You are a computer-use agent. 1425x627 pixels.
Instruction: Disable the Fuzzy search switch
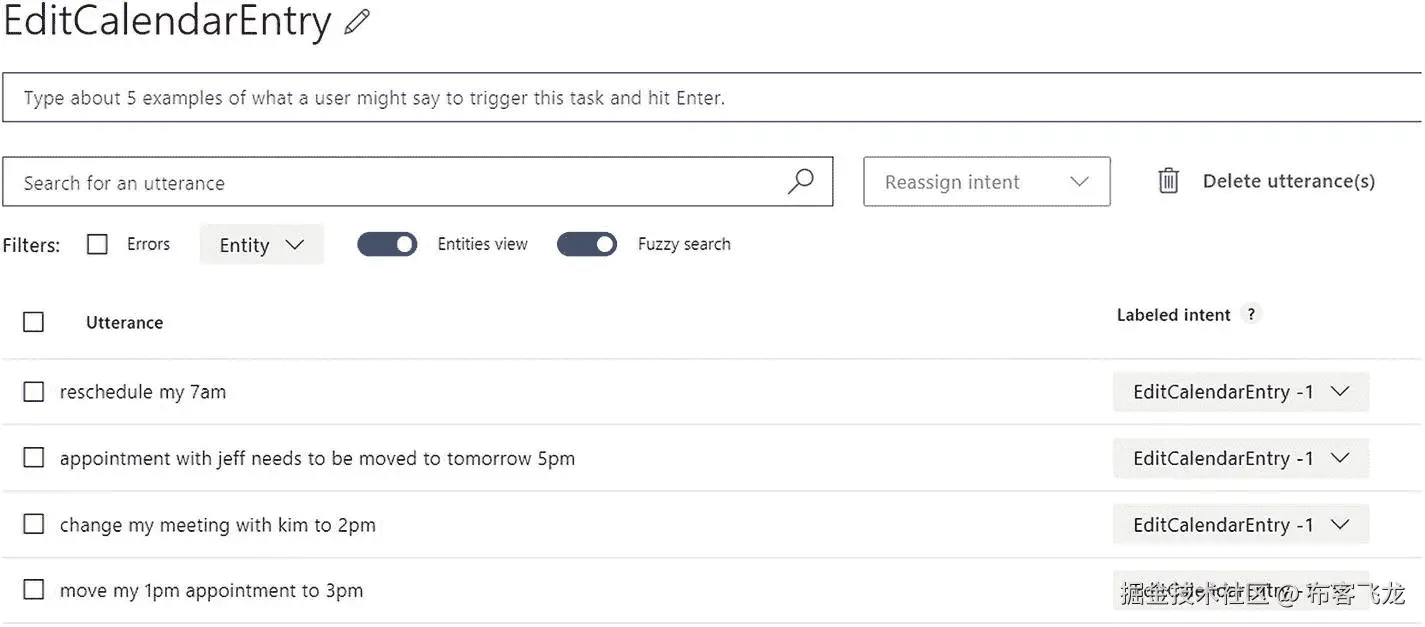pyautogui.click(x=587, y=244)
